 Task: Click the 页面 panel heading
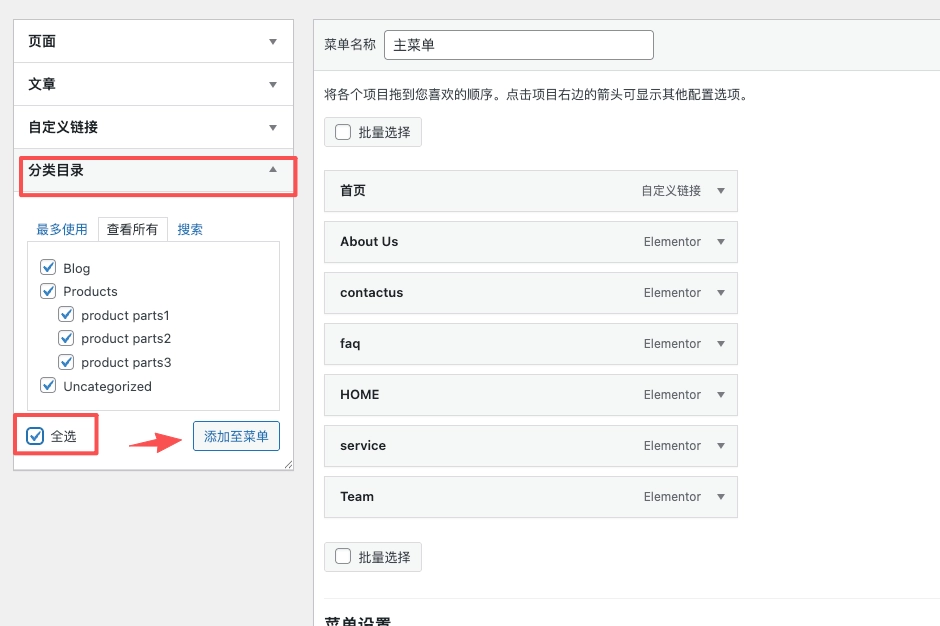[x=42, y=41]
